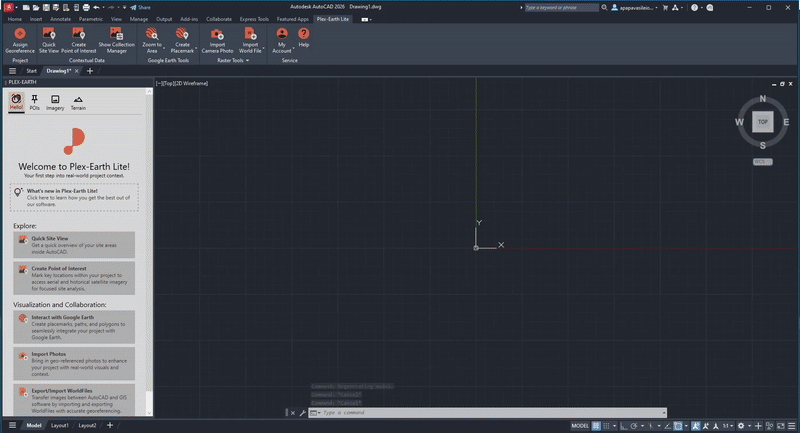Click the Undo arrow icon
Viewport: 800px width, 433px height.
[x=96, y=8]
